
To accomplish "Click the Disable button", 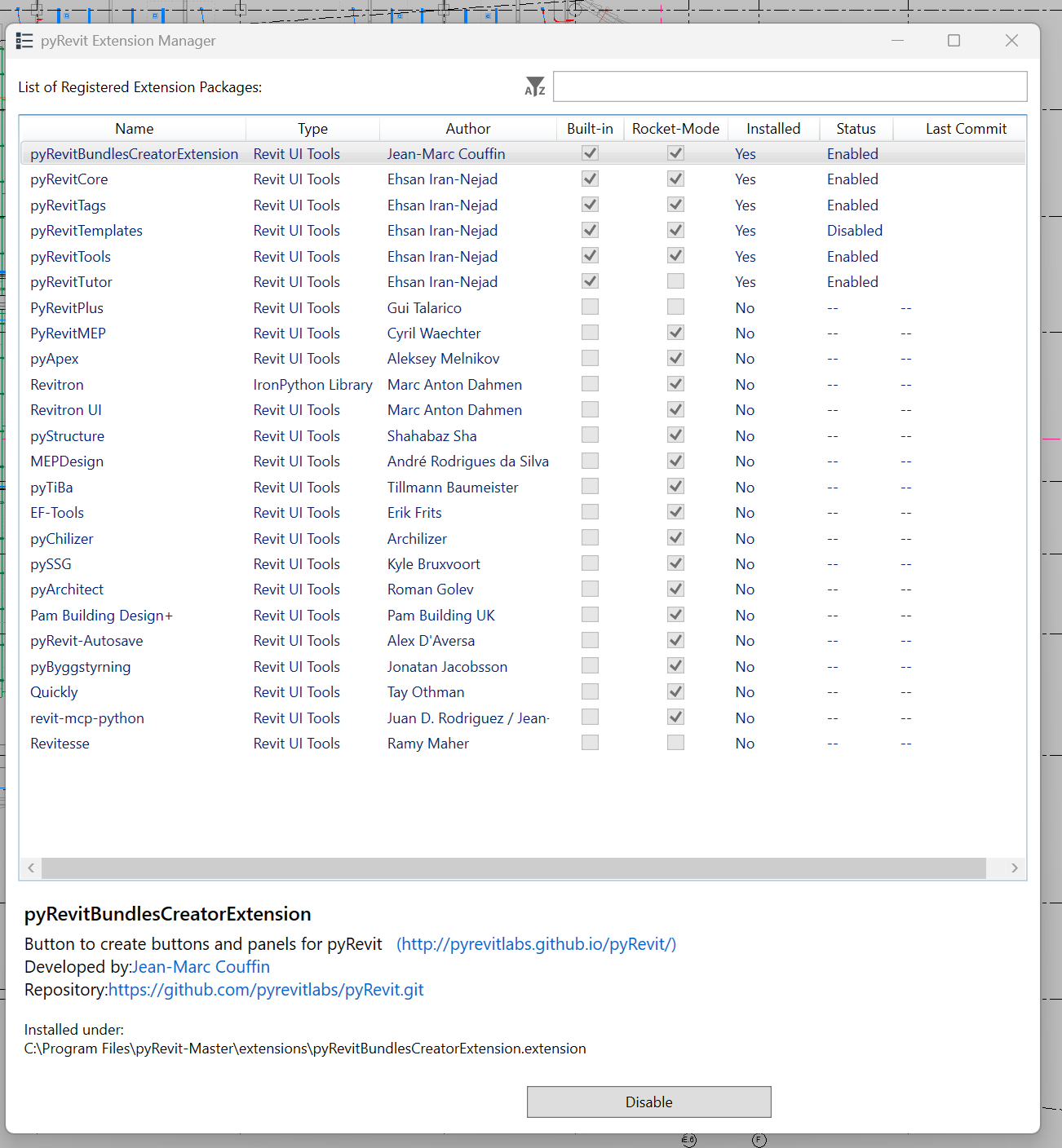I will tap(648, 1102).
